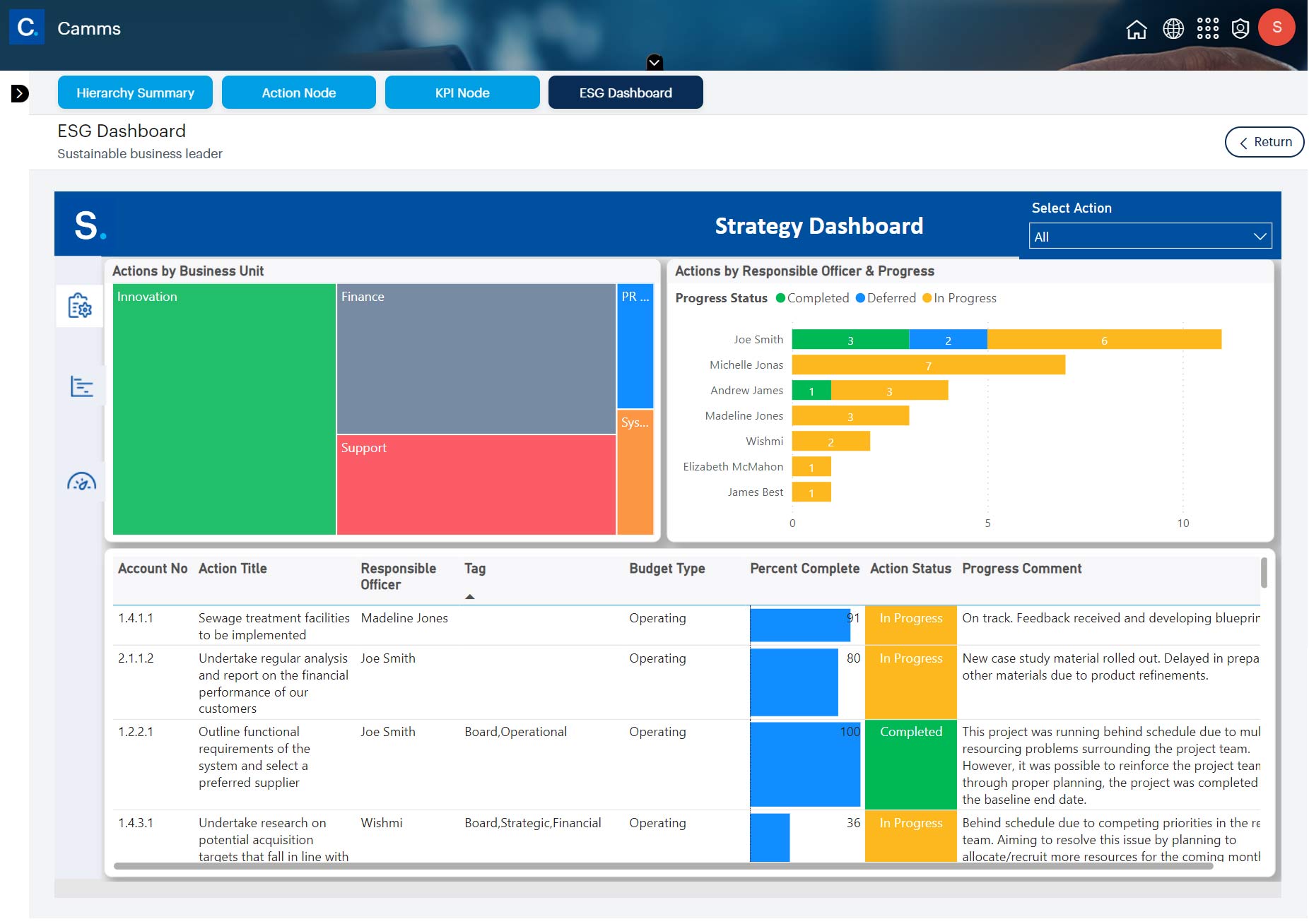This screenshot has height=924, width=1309.
Task: Sort by Account No column header
Action: (x=153, y=569)
